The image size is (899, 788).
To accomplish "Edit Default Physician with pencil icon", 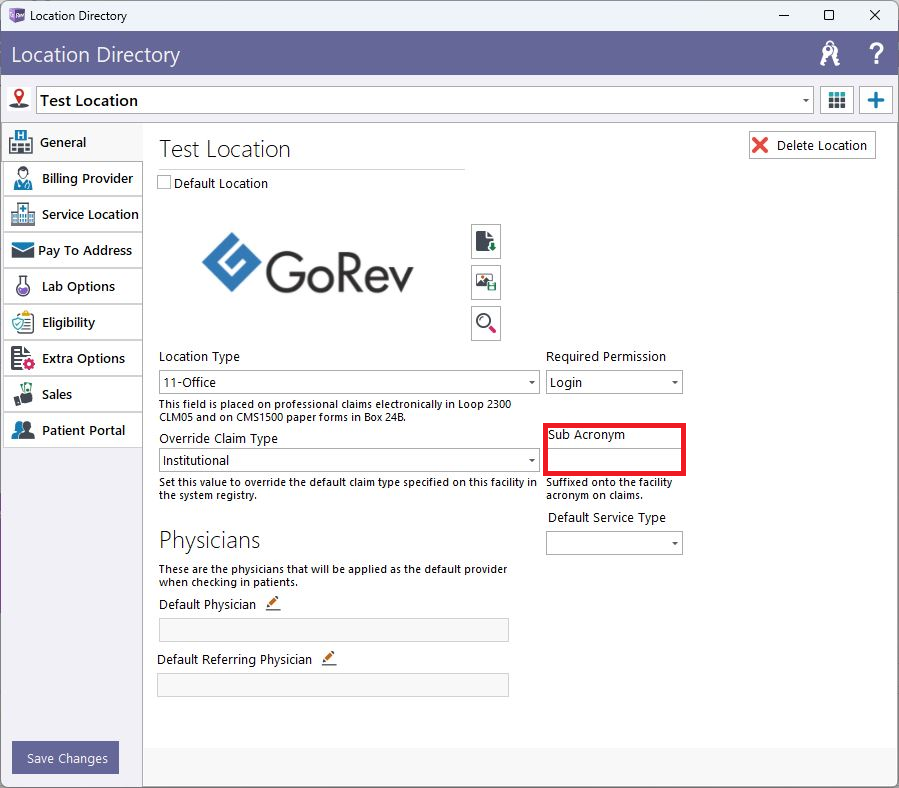I will [x=273, y=603].
